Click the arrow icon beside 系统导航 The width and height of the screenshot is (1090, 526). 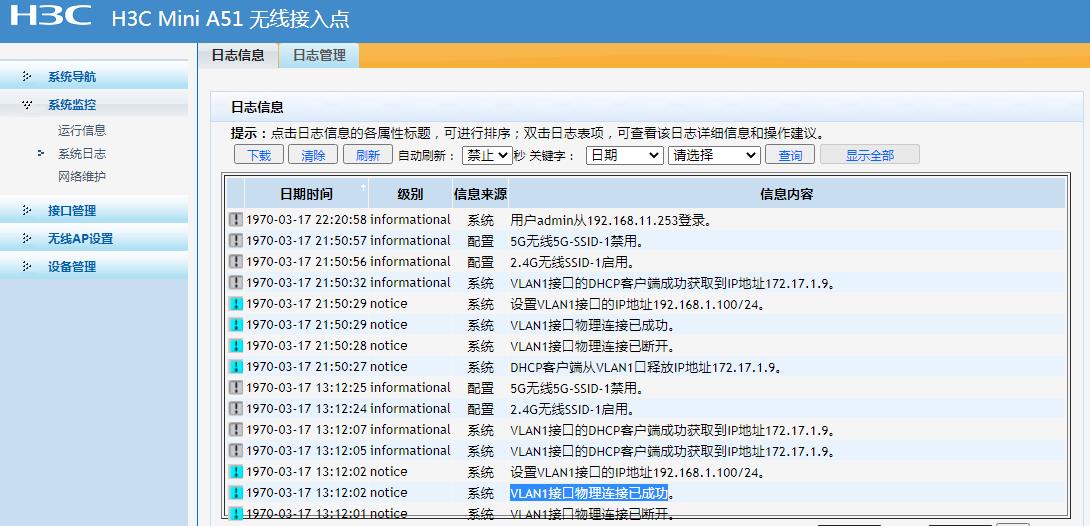pyautogui.click(x=27, y=76)
